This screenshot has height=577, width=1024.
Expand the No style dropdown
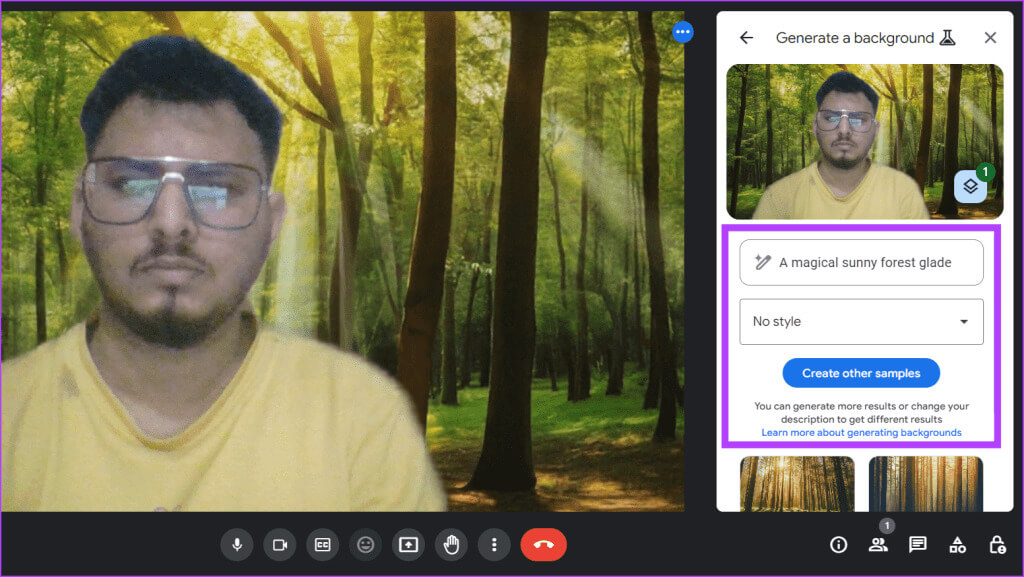point(861,322)
